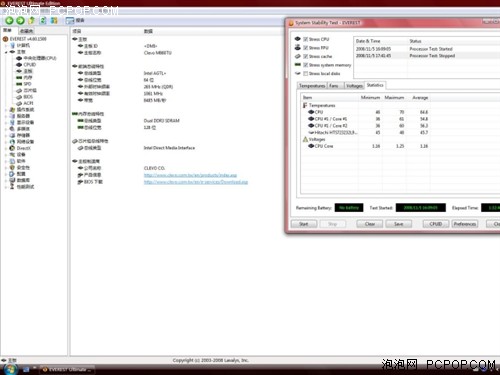Expand the 计算机 computer tree branch
This screenshot has width=500, height=375.
(x=6, y=45)
